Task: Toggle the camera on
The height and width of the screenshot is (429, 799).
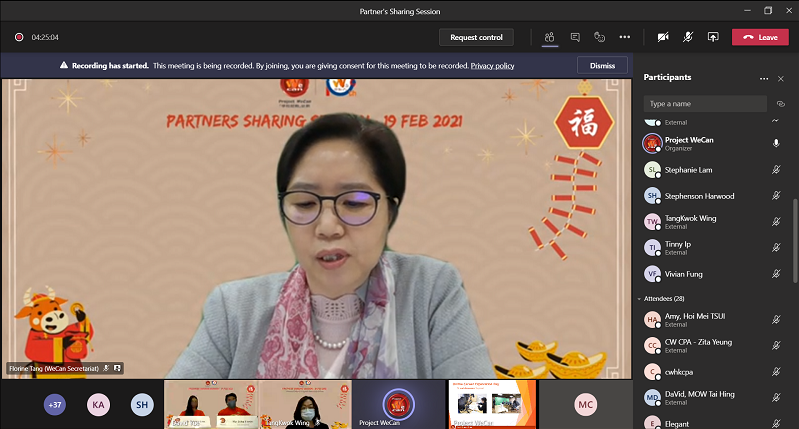Action: [x=663, y=37]
